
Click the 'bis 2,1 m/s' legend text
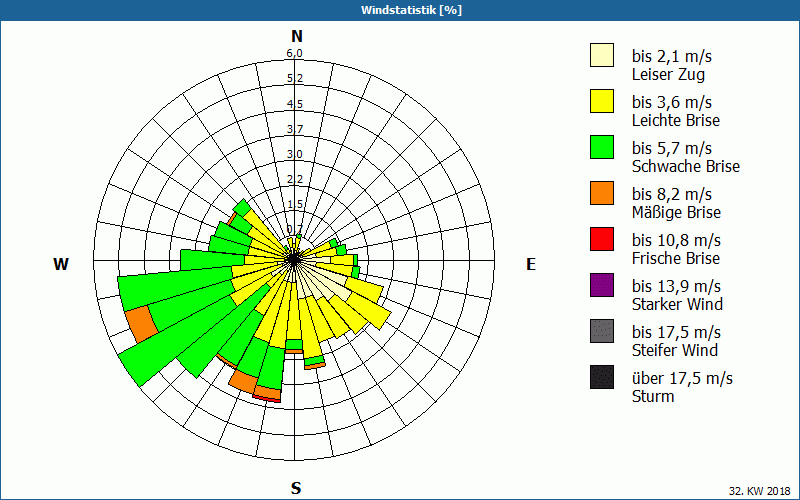pyautogui.click(x=671, y=56)
